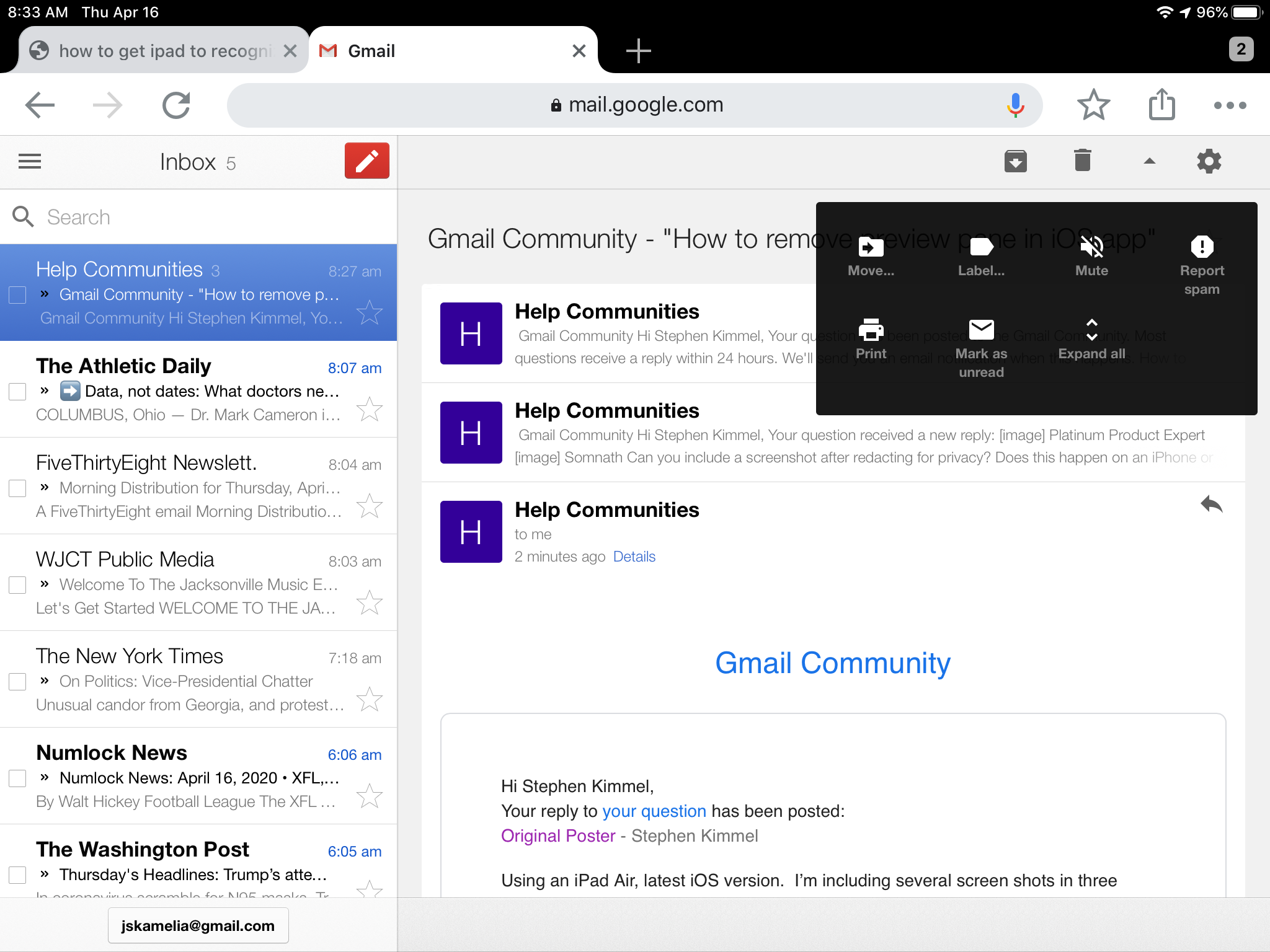This screenshot has width=1270, height=952.
Task: Star the FiveThirtyEight Newsletter email
Action: 370,506
